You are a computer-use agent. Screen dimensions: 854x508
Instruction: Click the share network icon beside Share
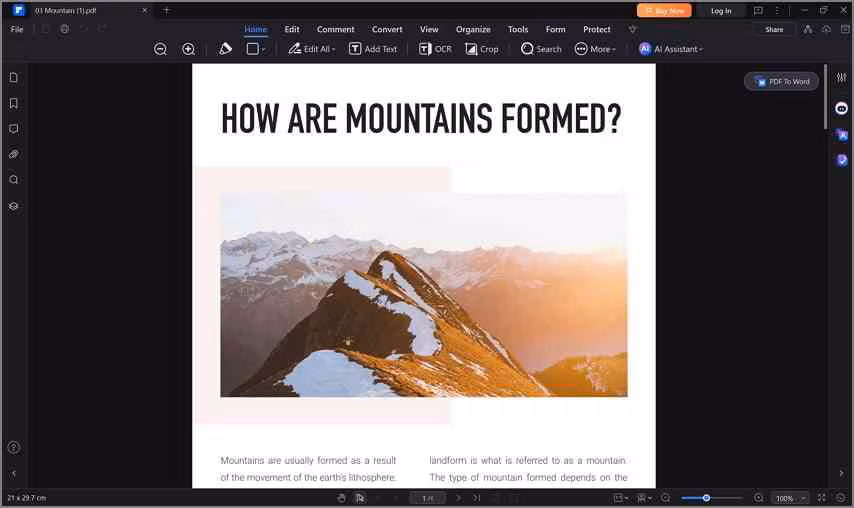[808, 29]
